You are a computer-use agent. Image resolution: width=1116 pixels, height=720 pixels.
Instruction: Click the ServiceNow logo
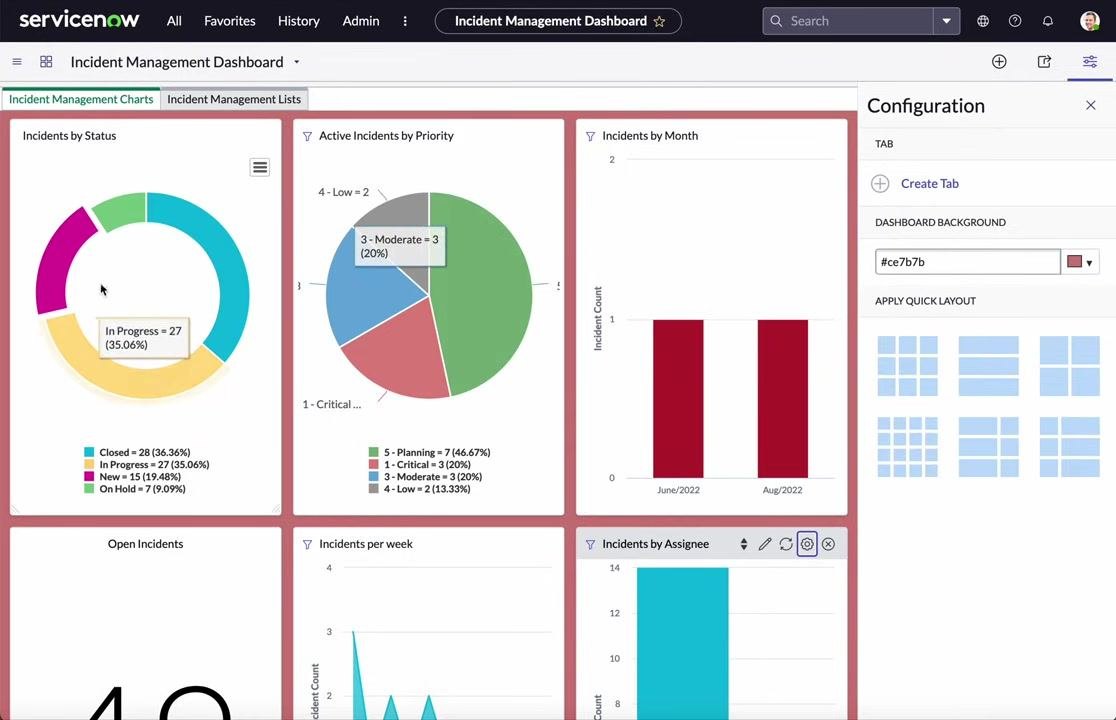tap(79, 20)
